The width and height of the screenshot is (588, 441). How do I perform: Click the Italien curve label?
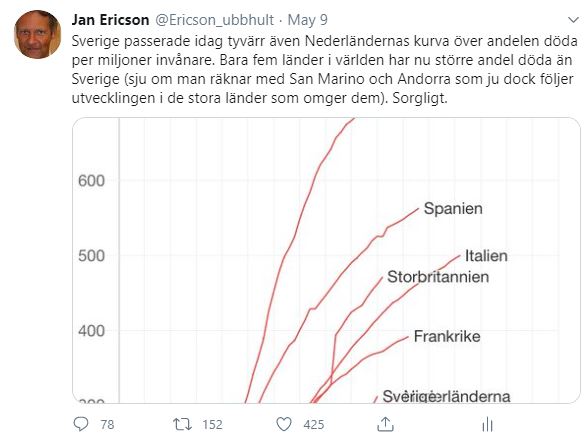pos(486,256)
